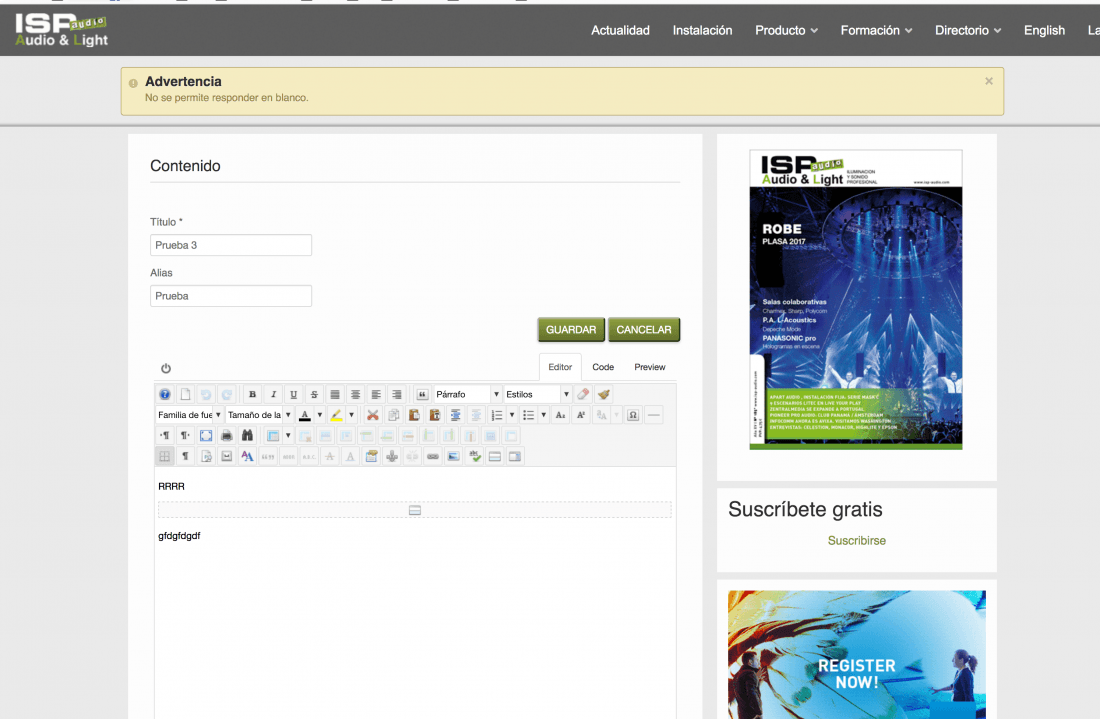Switch to the Editor tab
Viewport: 1100px width, 719px height.
point(560,367)
